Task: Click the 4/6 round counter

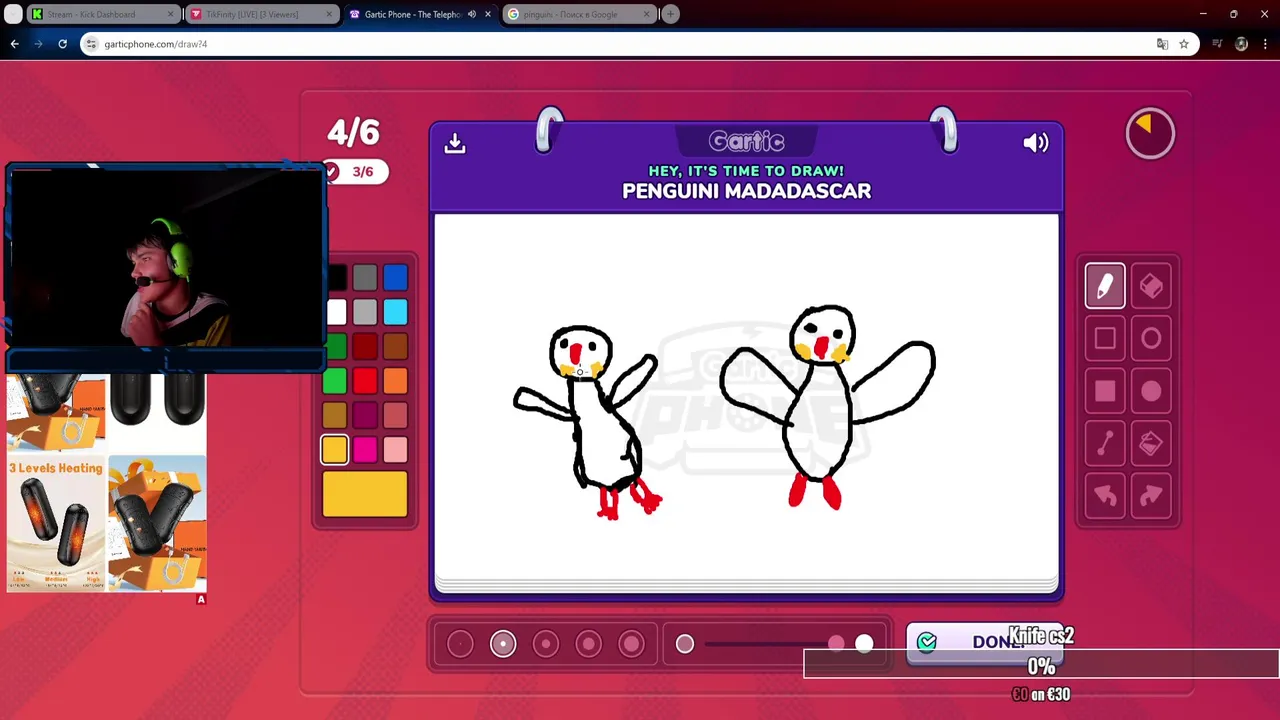Action: pyautogui.click(x=353, y=132)
